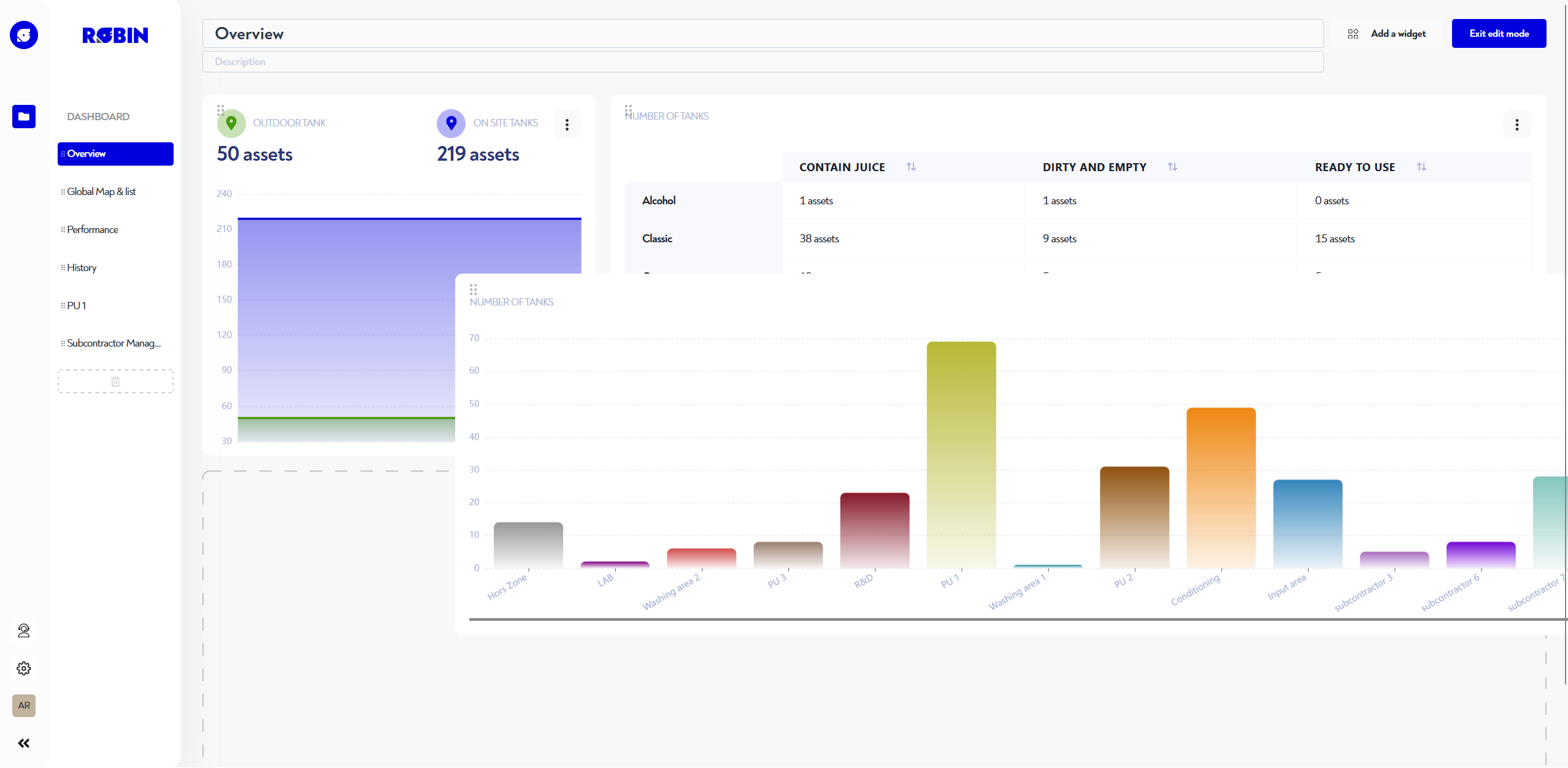The image size is (1568, 768).
Task: Select the Performance menu item
Action: point(92,229)
